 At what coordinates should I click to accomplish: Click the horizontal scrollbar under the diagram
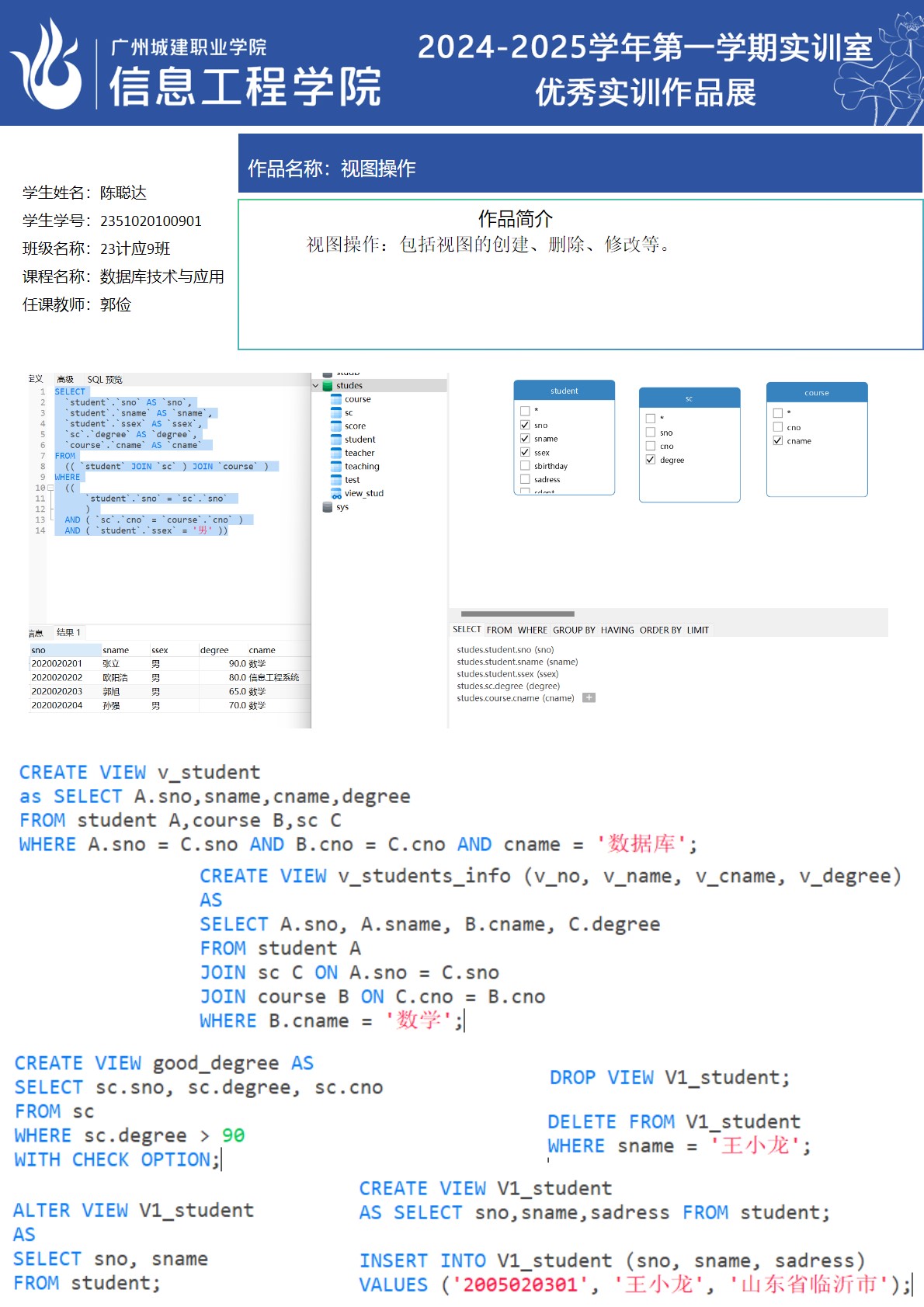(x=517, y=614)
